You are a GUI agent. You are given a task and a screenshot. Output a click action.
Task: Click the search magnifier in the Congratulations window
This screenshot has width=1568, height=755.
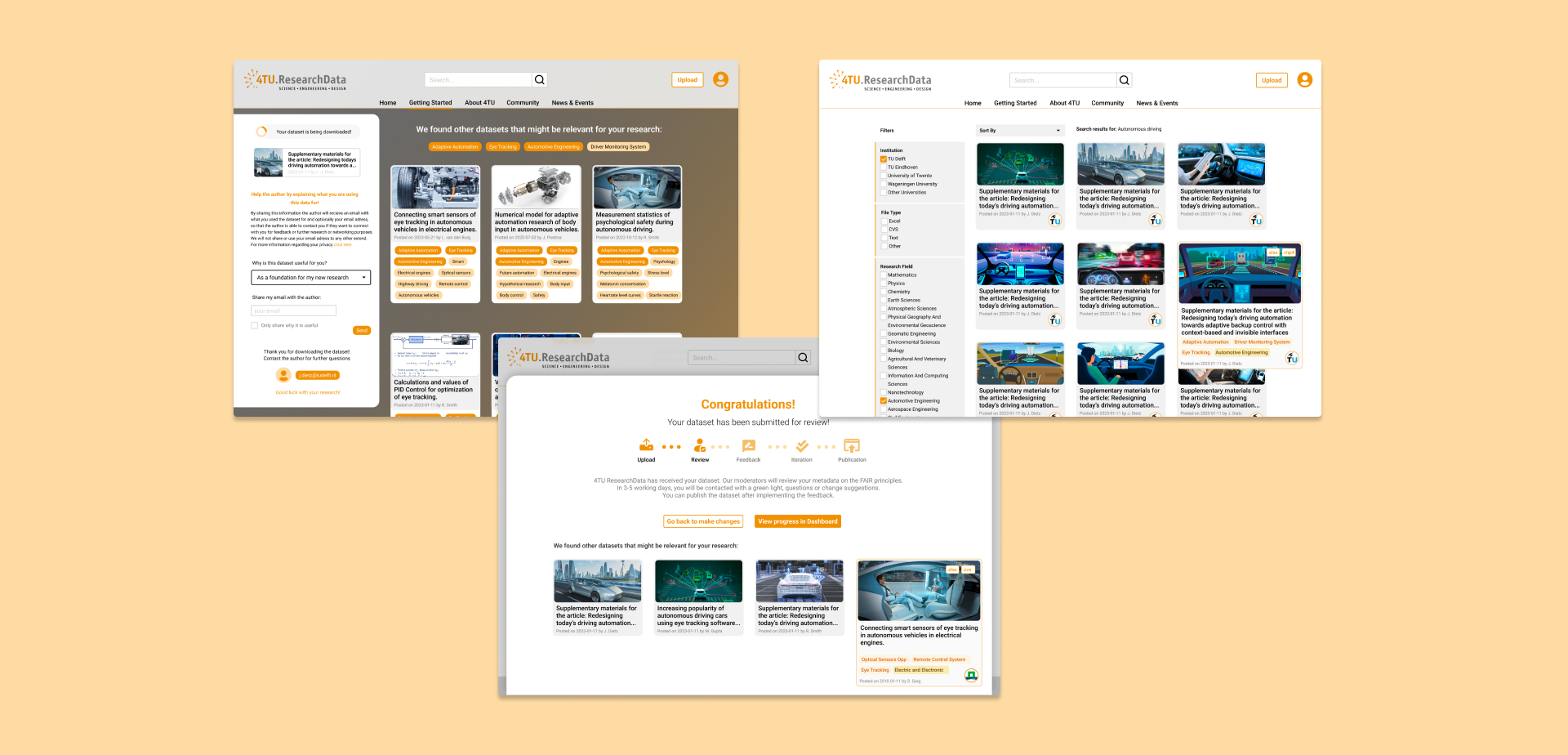[x=803, y=358]
